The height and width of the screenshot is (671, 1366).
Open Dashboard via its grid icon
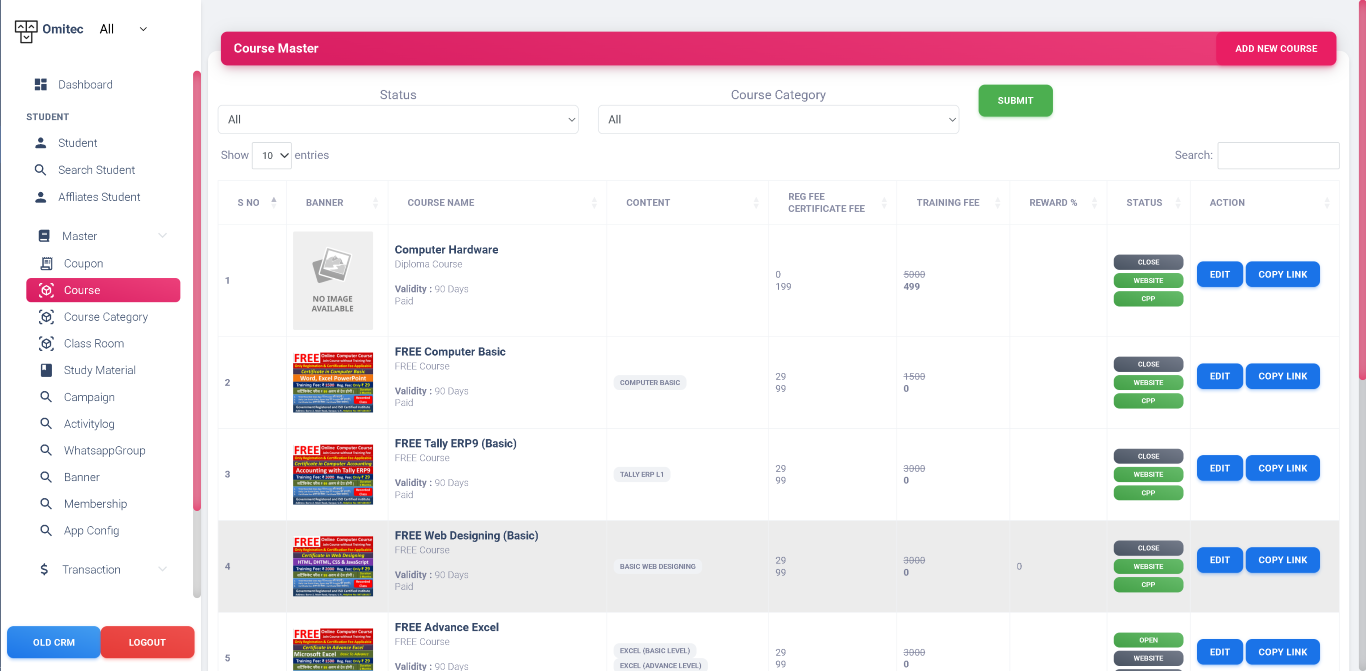(x=41, y=85)
